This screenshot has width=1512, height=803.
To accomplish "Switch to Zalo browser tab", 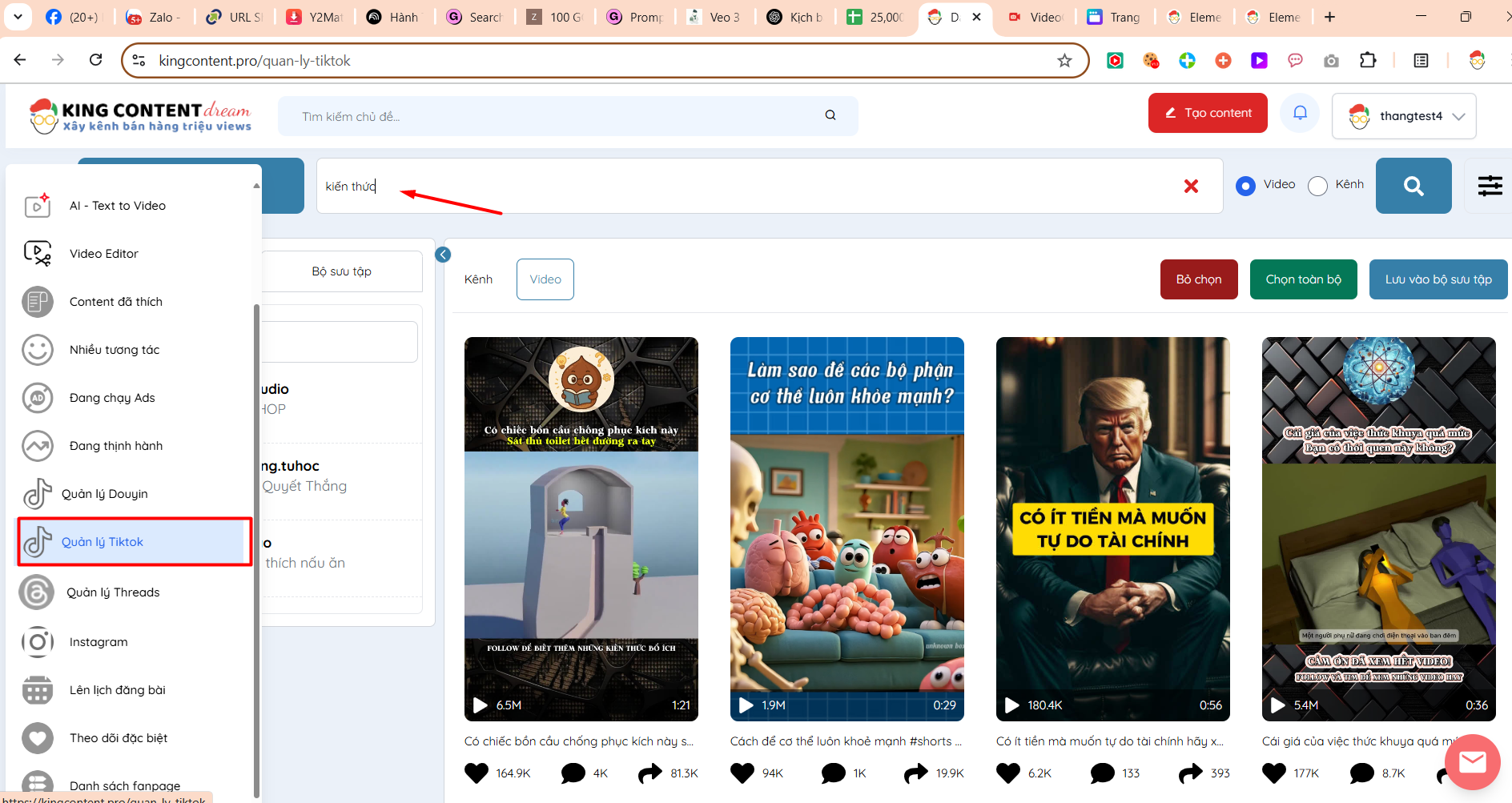I will (x=155, y=17).
